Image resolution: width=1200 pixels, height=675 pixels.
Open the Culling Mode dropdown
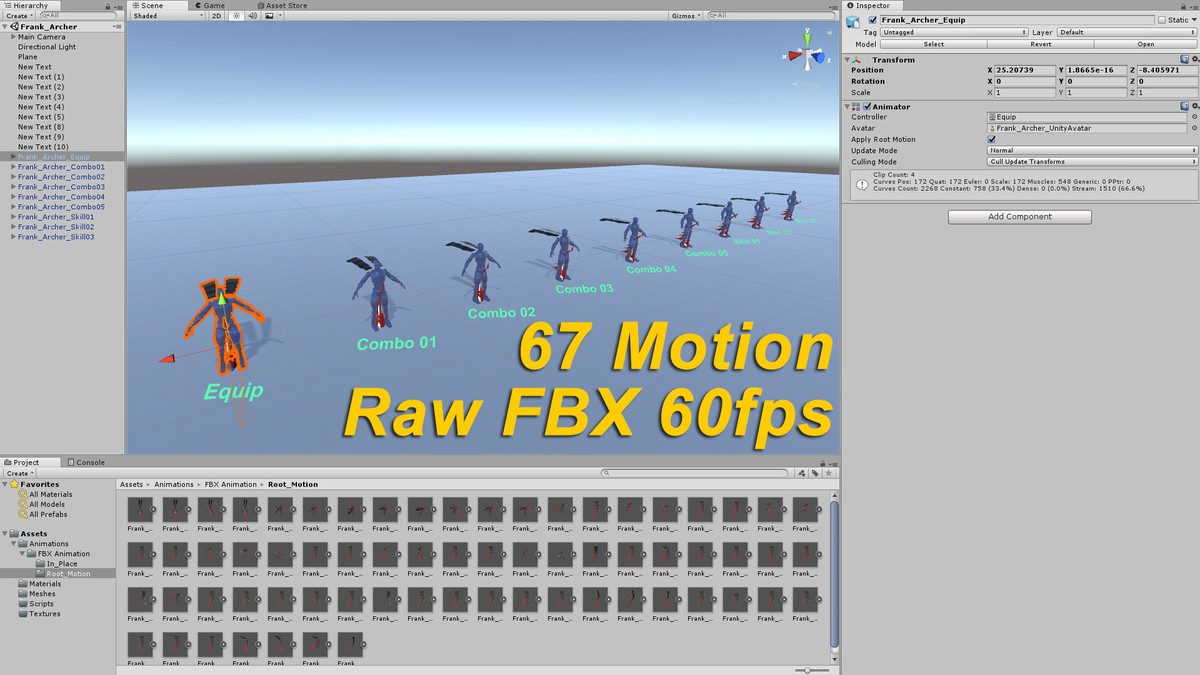coord(1091,161)
